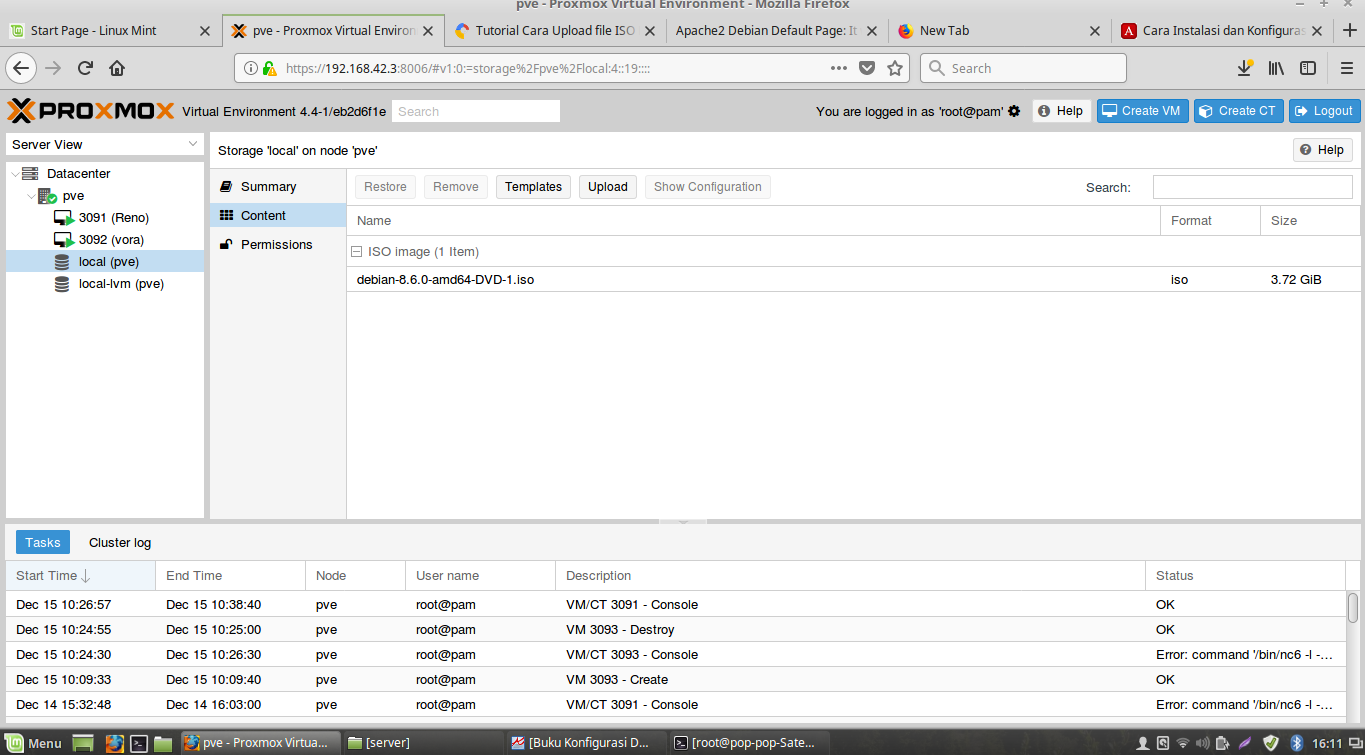Open Help in the Proxmox header
This screenshot has height=755, width=1365.
tap(1061, 111)
